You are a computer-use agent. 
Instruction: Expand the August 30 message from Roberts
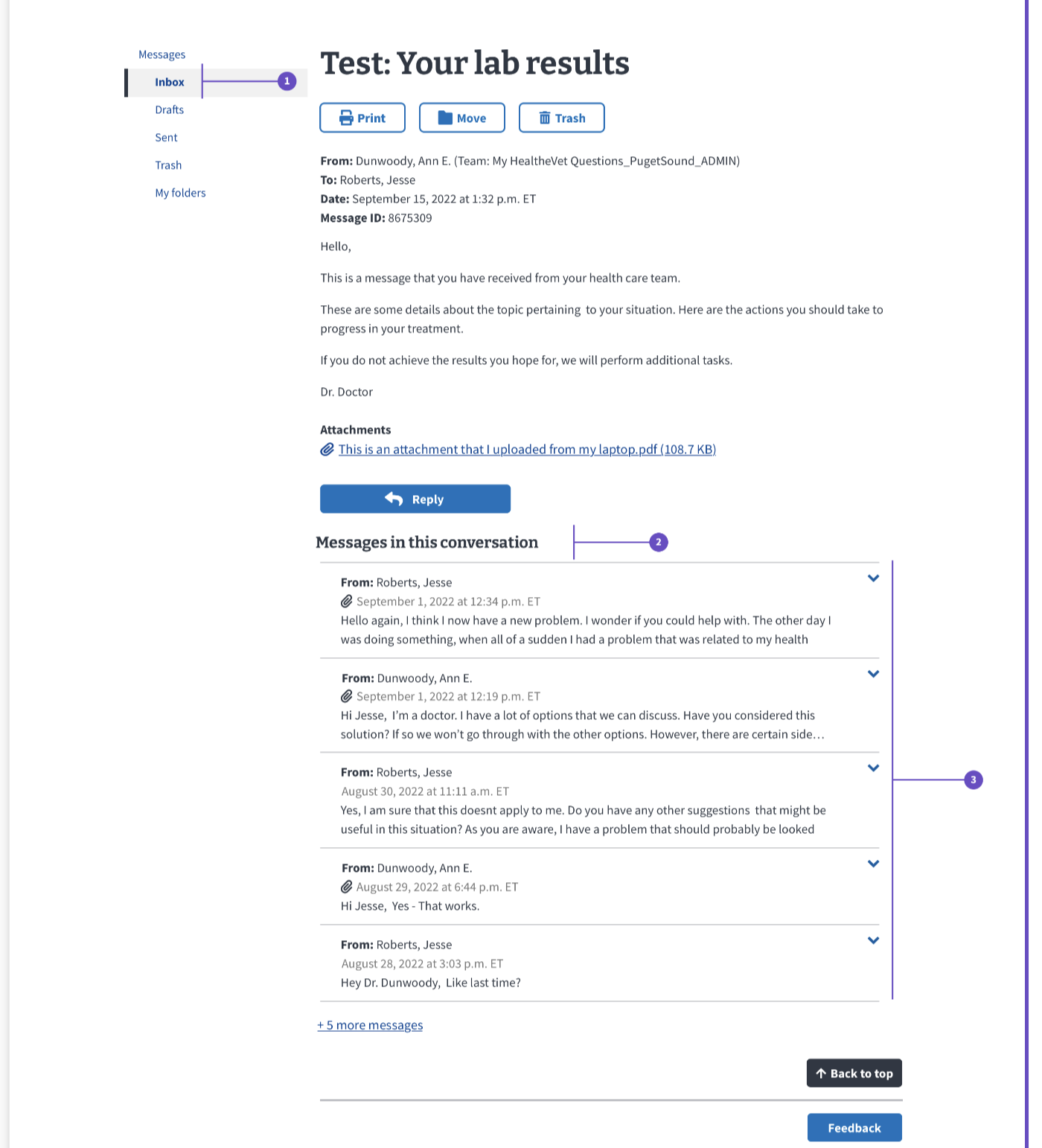click(874, 768)
